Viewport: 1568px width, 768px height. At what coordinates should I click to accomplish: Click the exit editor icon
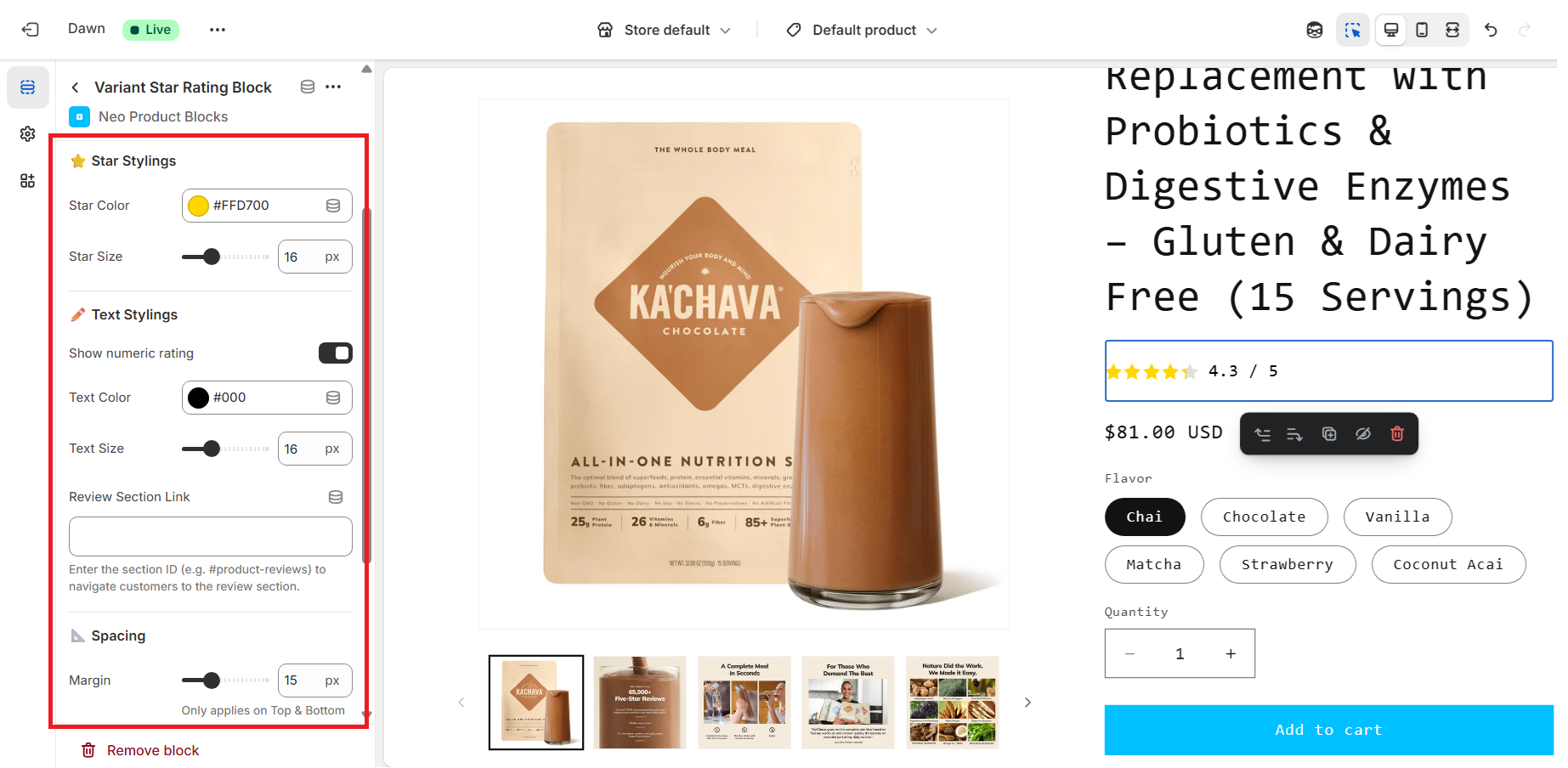(31, 30)
